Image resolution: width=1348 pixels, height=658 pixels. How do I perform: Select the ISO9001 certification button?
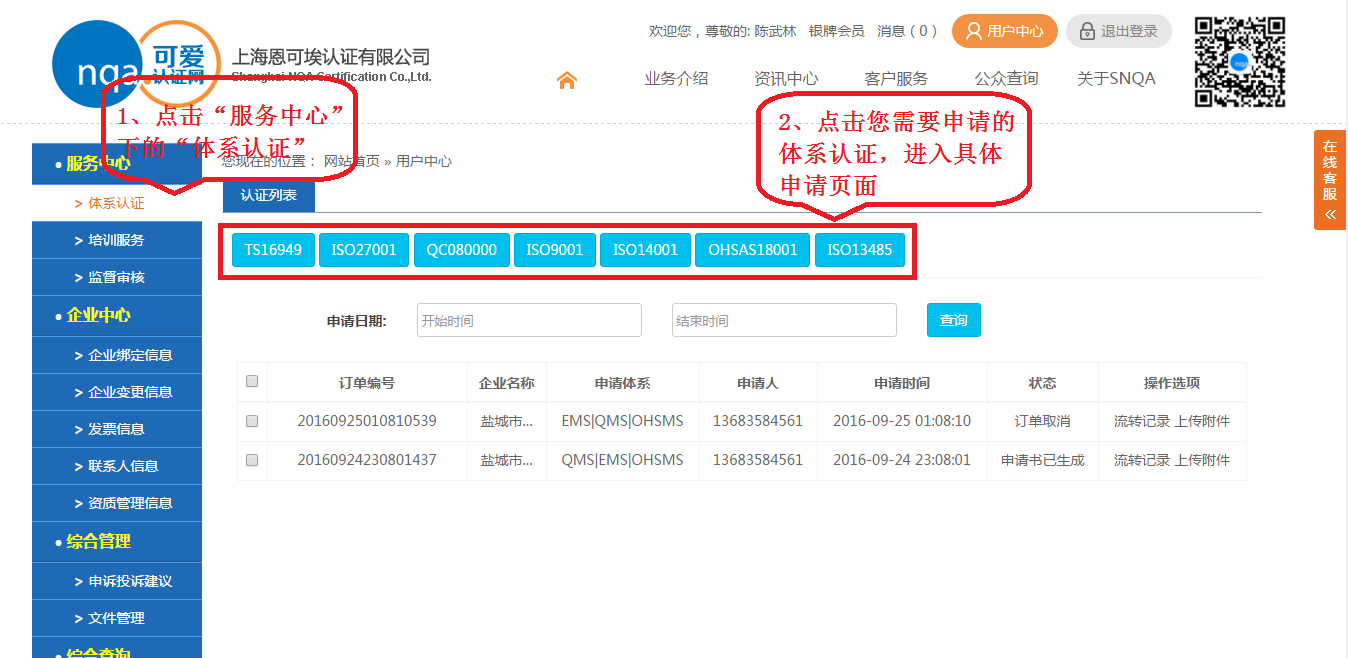(554, 250)
